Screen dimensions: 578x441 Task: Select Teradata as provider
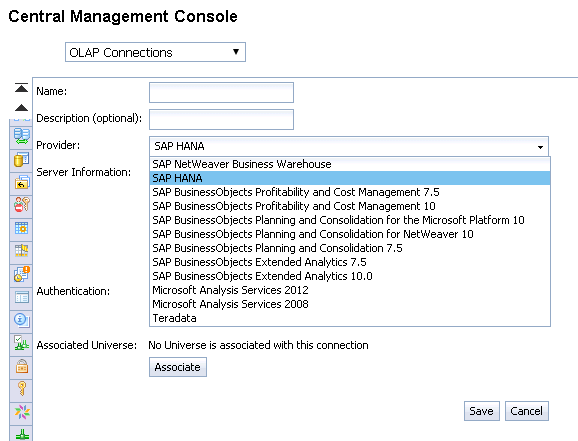pyautogui.click(x=350, y=318)
